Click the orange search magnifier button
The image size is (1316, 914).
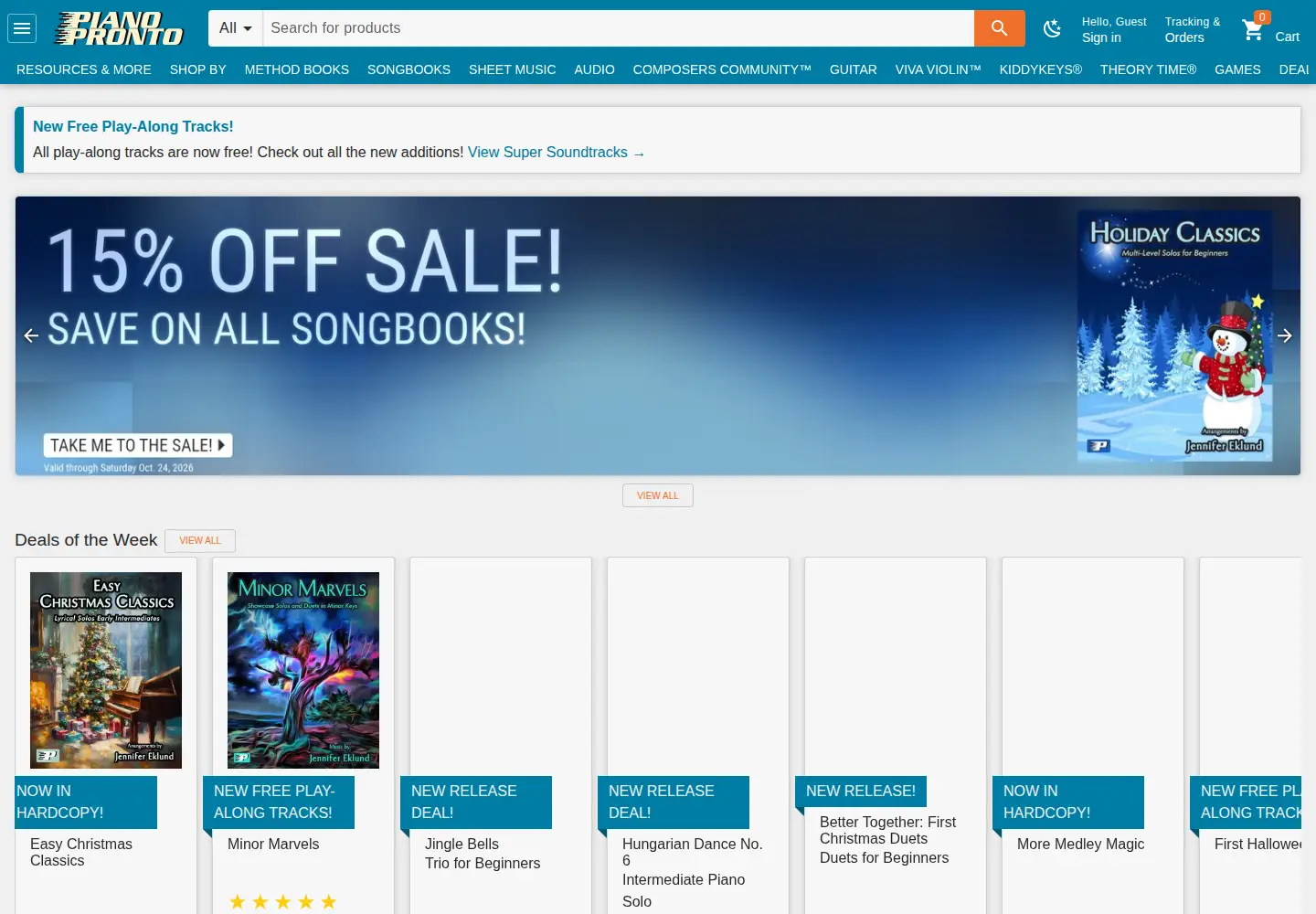pyautogui.click(x=999, y=28)
